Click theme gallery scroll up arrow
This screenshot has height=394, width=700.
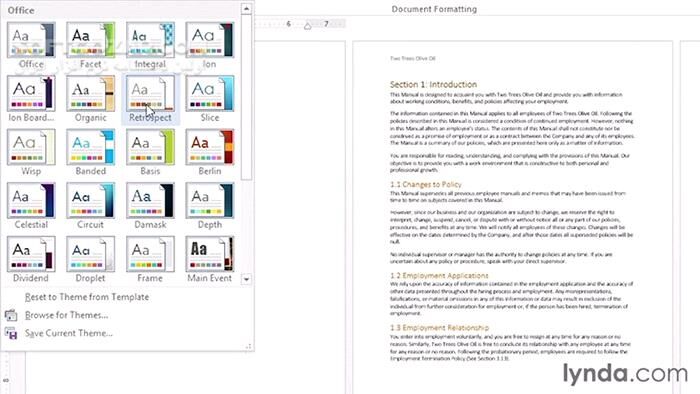(x=246, y=8)
